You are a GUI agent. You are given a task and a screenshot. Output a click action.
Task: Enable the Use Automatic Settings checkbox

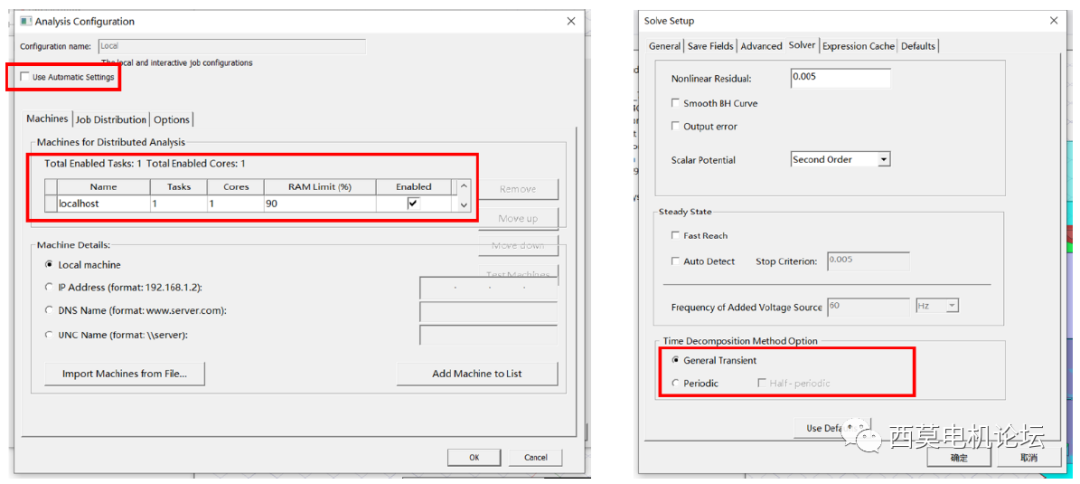[x=25, y=77]
